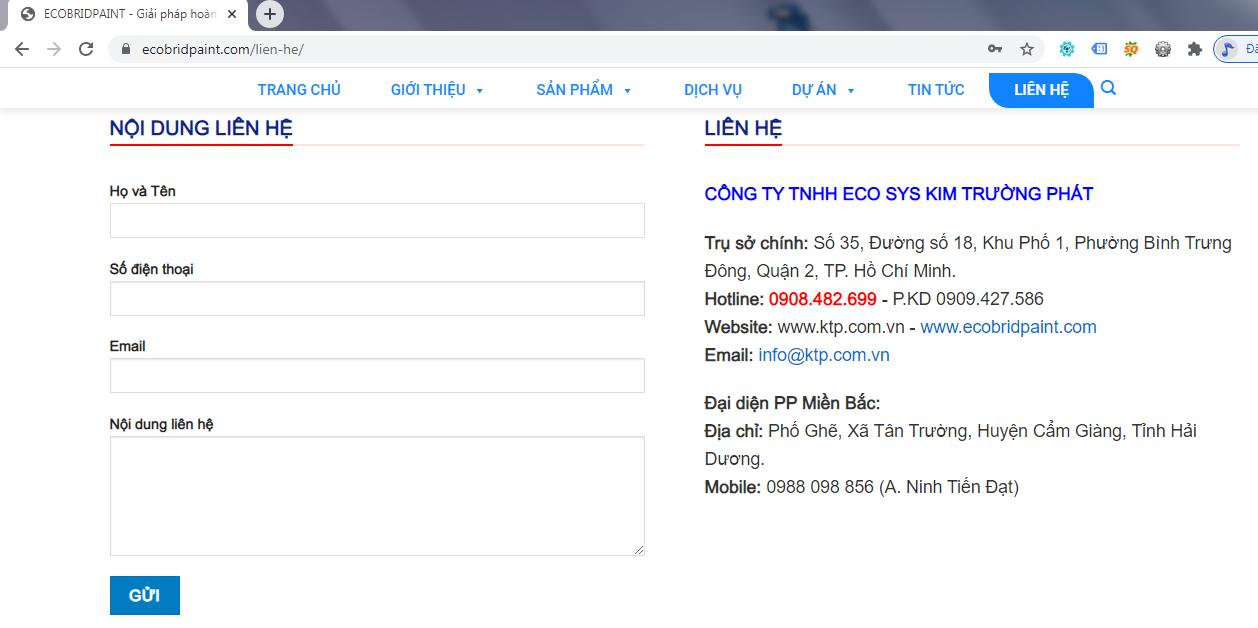This screenshot has width=1258, height=628.
Task: Focus the Số điện thoại field
Action: [377, 298]
